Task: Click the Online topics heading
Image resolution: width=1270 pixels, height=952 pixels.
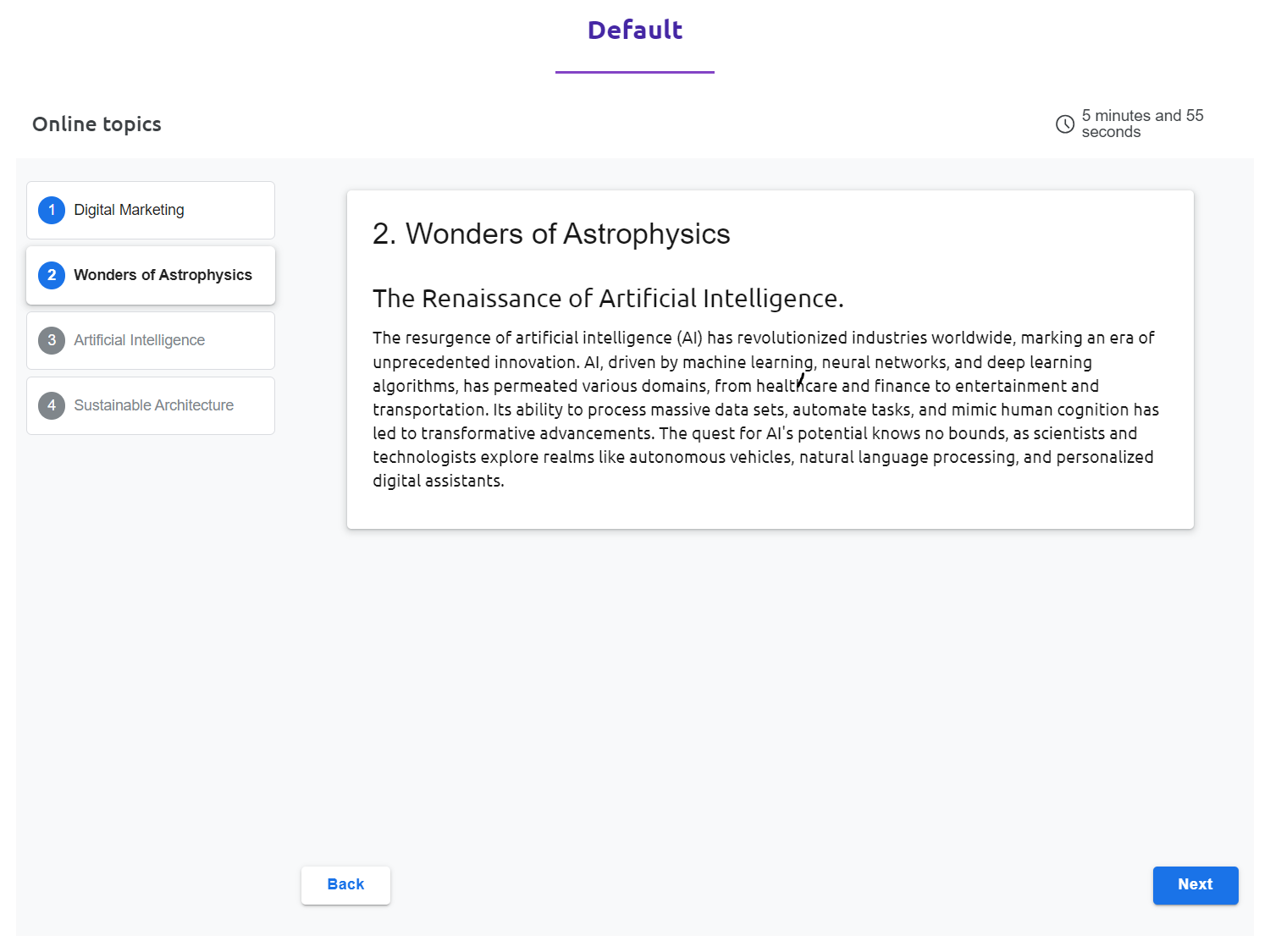Action: (x=97, y=124)
